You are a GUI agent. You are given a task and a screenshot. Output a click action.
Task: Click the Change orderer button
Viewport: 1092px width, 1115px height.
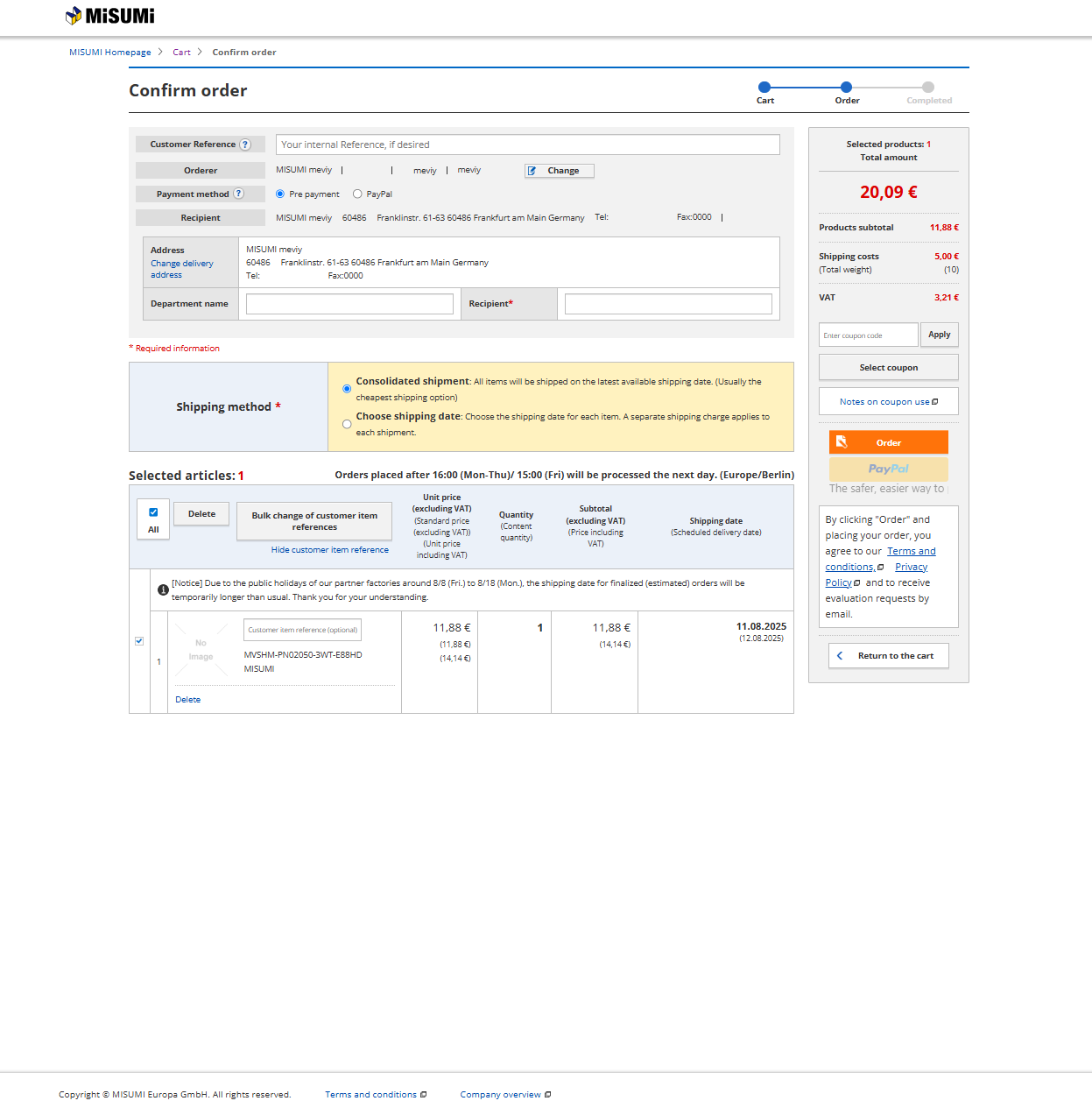tap(560, 171)
